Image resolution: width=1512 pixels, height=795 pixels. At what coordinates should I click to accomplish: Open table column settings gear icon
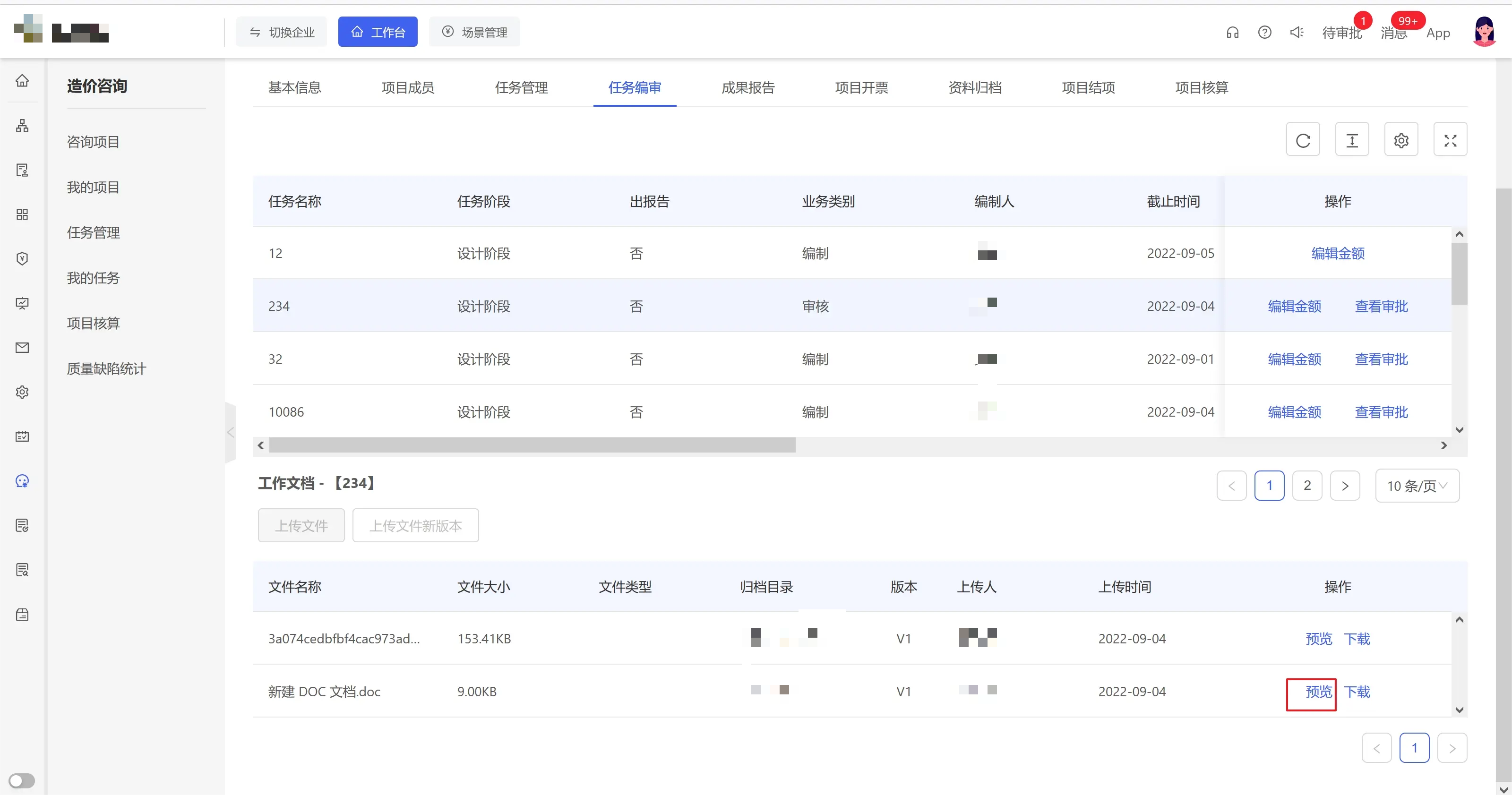[x=1401, y=140]
